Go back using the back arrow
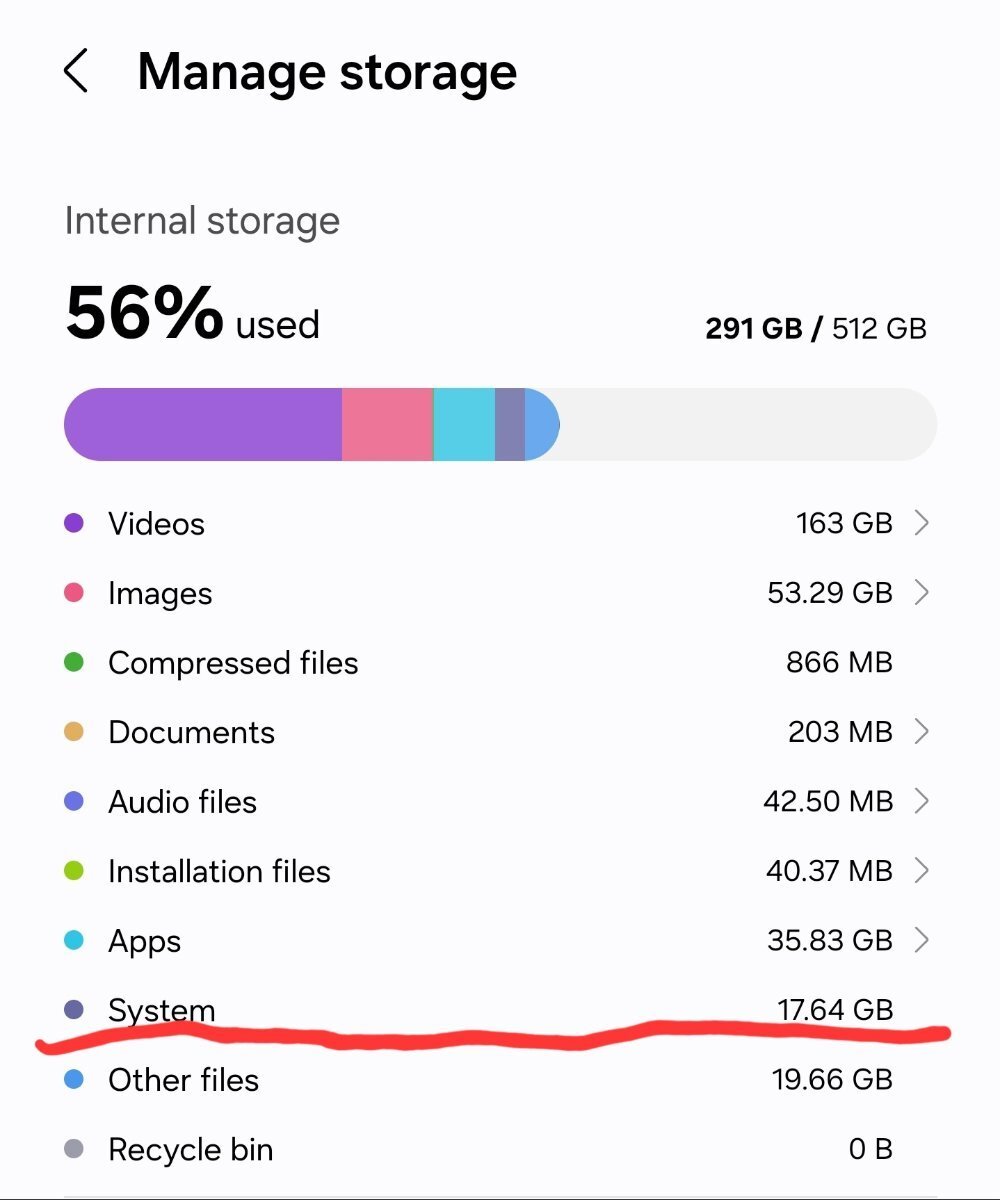1000x1200 pixels. pyautogui.click(x=76, y=72)
